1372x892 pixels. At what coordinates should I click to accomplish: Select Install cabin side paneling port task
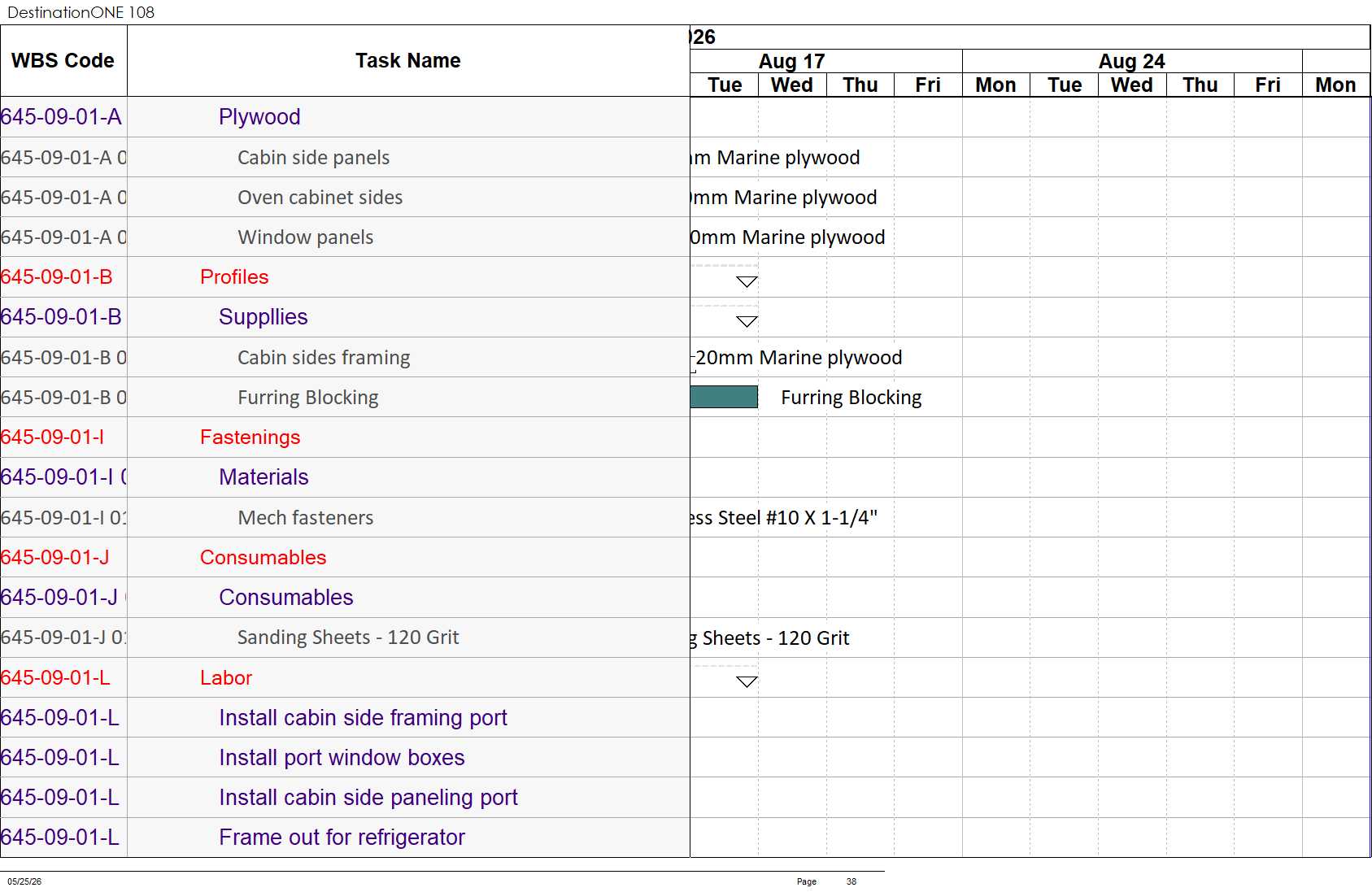click(x=368, y=798)
